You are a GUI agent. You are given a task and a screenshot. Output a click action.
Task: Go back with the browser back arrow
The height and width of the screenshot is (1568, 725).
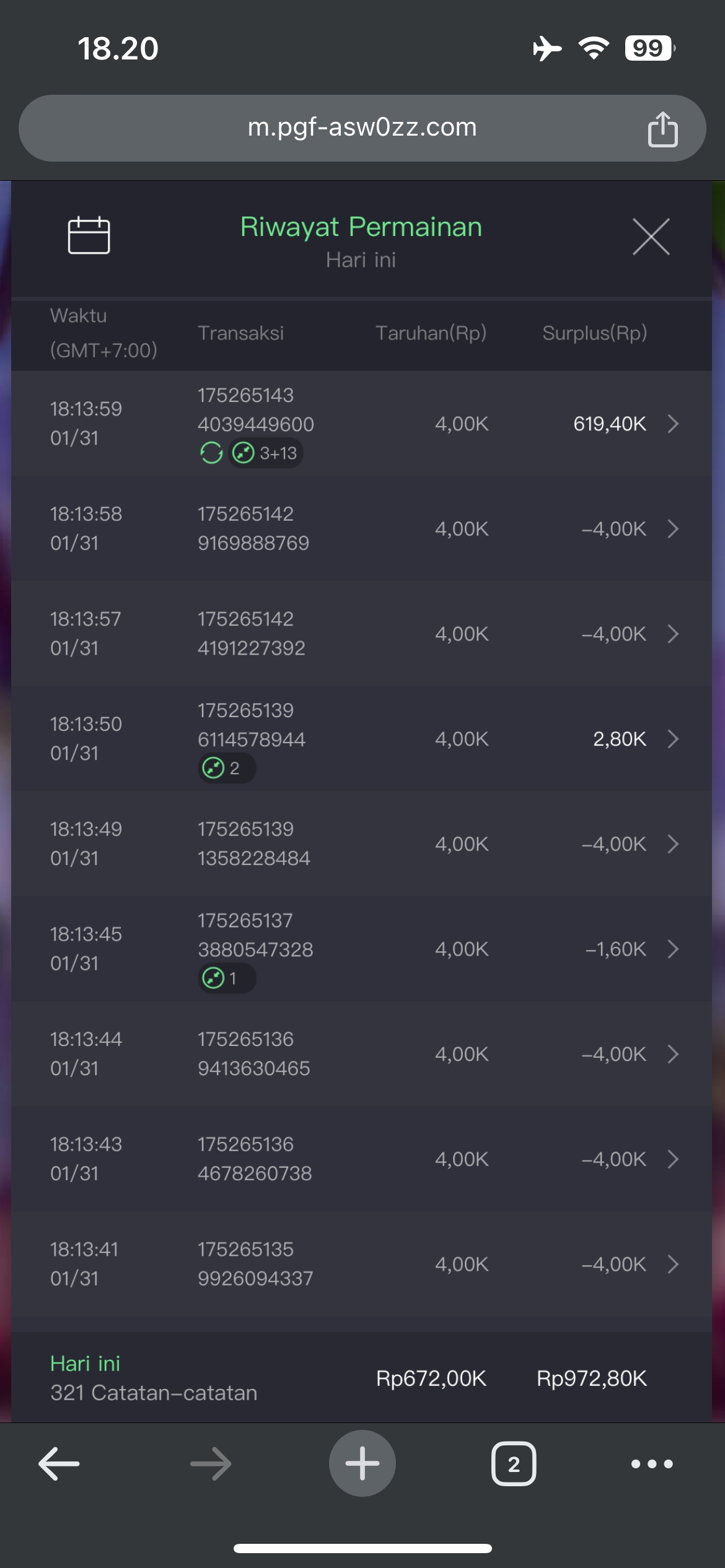pyautogui.click(x=59, y=1463)
